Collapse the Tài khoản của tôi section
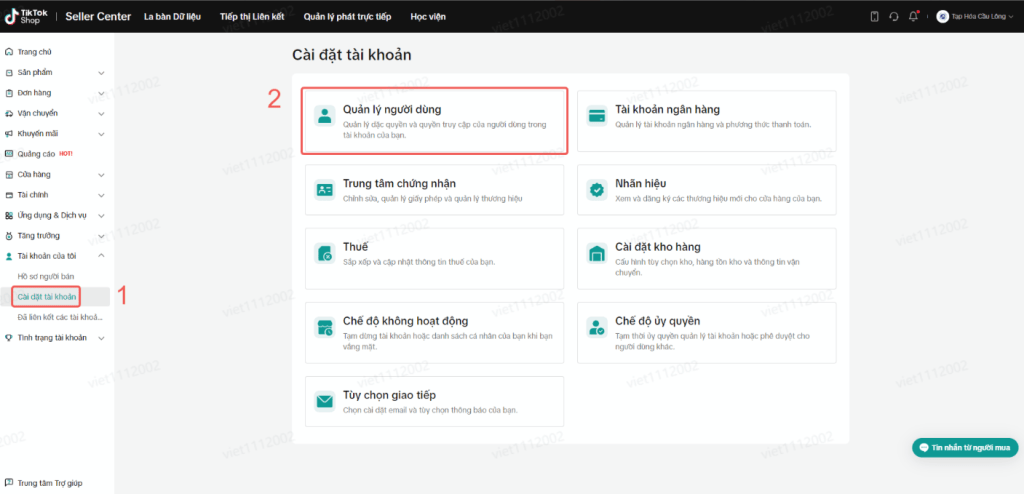 pyautogui.click(x=101, y=256)
